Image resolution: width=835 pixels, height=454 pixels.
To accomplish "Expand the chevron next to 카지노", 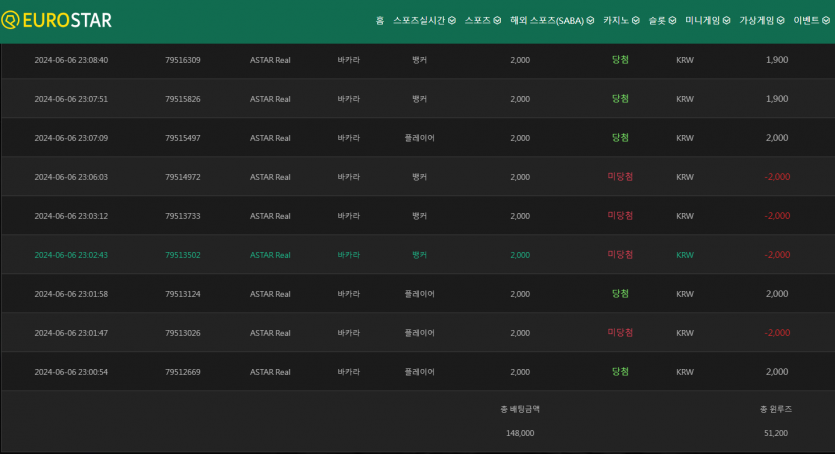I will click(x=635, y=20).
